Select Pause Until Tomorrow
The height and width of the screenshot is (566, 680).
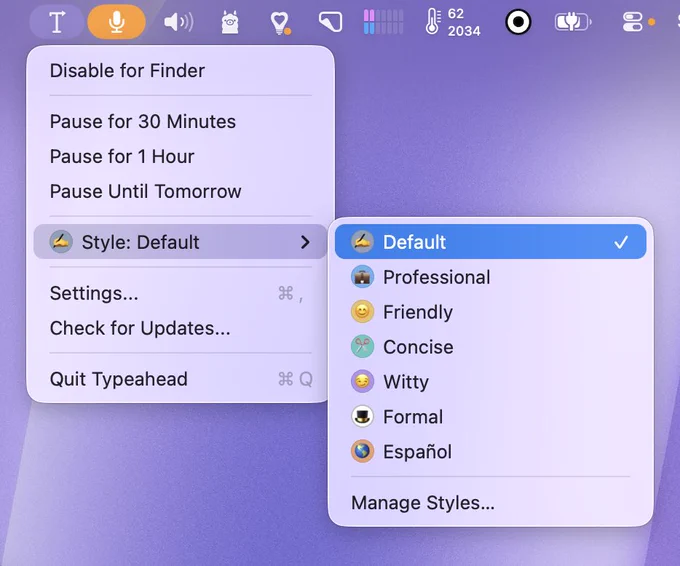coord(180,191)
